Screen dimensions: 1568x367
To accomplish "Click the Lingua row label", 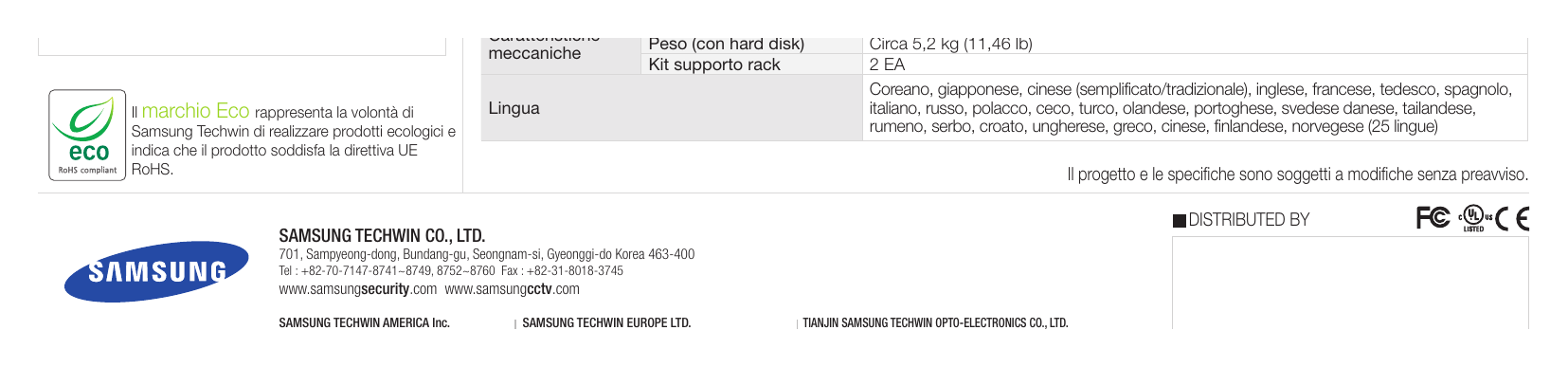I will coord(514,108).
